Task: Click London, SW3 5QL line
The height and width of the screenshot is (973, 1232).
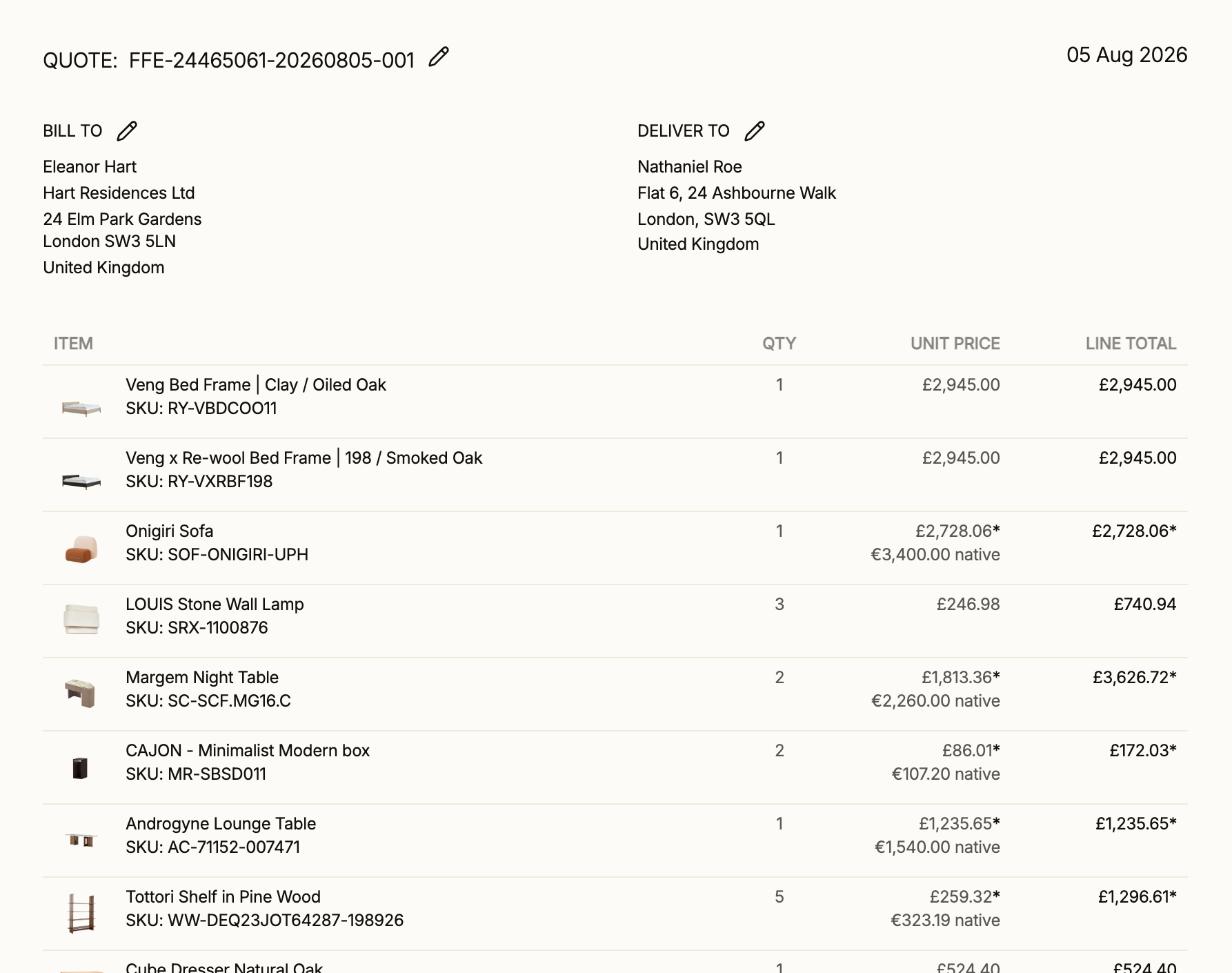Action: pyautogui.click(x=706, y=219)
